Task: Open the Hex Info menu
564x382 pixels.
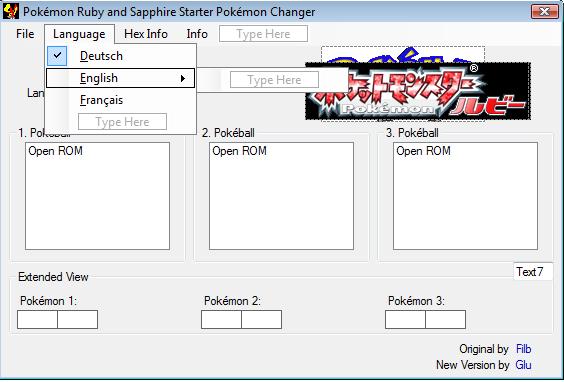Action: coord(146,34)
